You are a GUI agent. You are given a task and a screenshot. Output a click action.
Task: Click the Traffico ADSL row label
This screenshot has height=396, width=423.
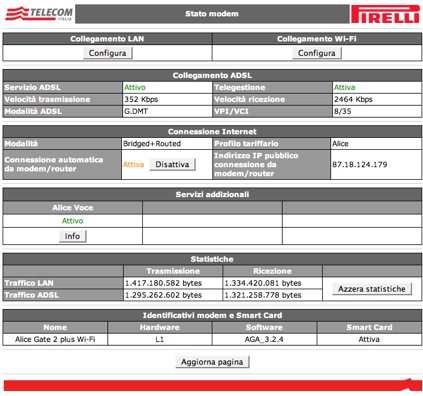[32, 295]
